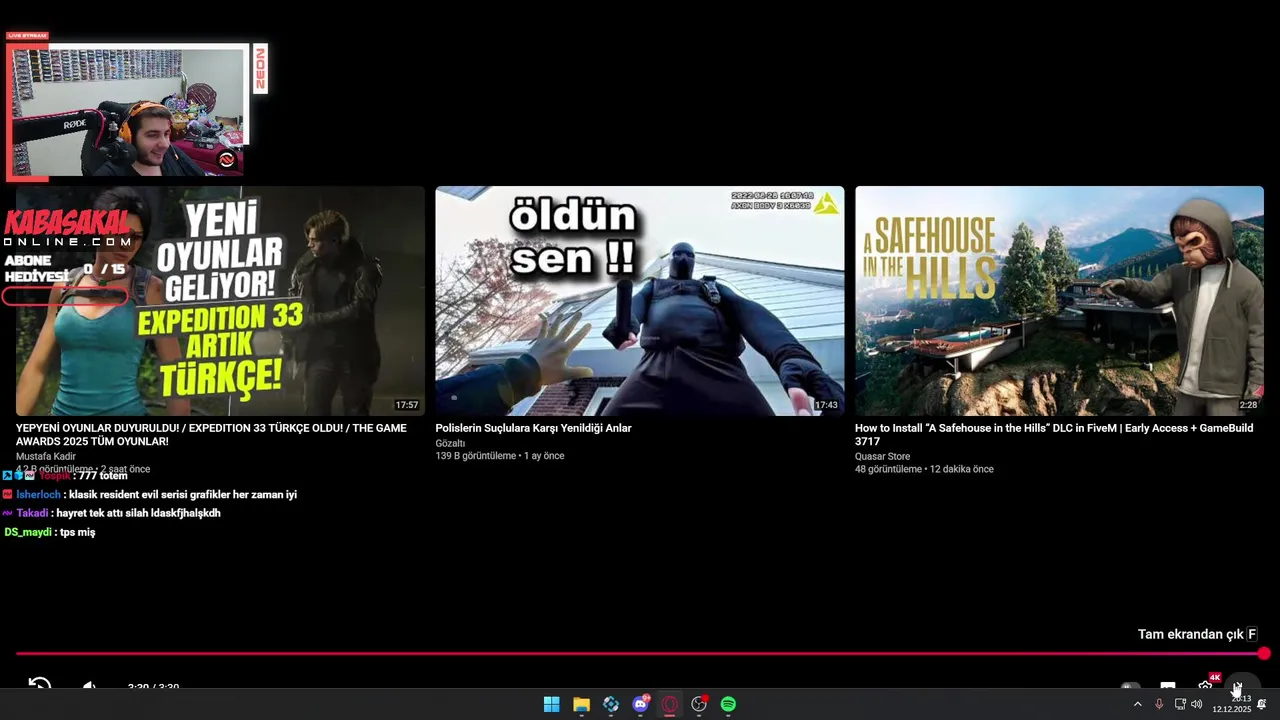Viewport: 1280px width, 720px height.
Task: Open the clock and date 12.12.2025
Action: [x=1232, y=704]
